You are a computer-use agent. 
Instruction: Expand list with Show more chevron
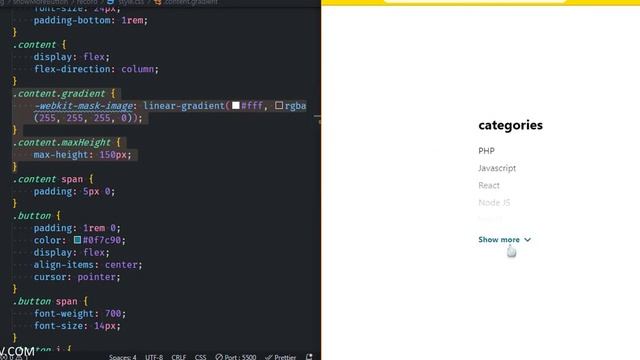pyautogui.click(x=527, y=240)
